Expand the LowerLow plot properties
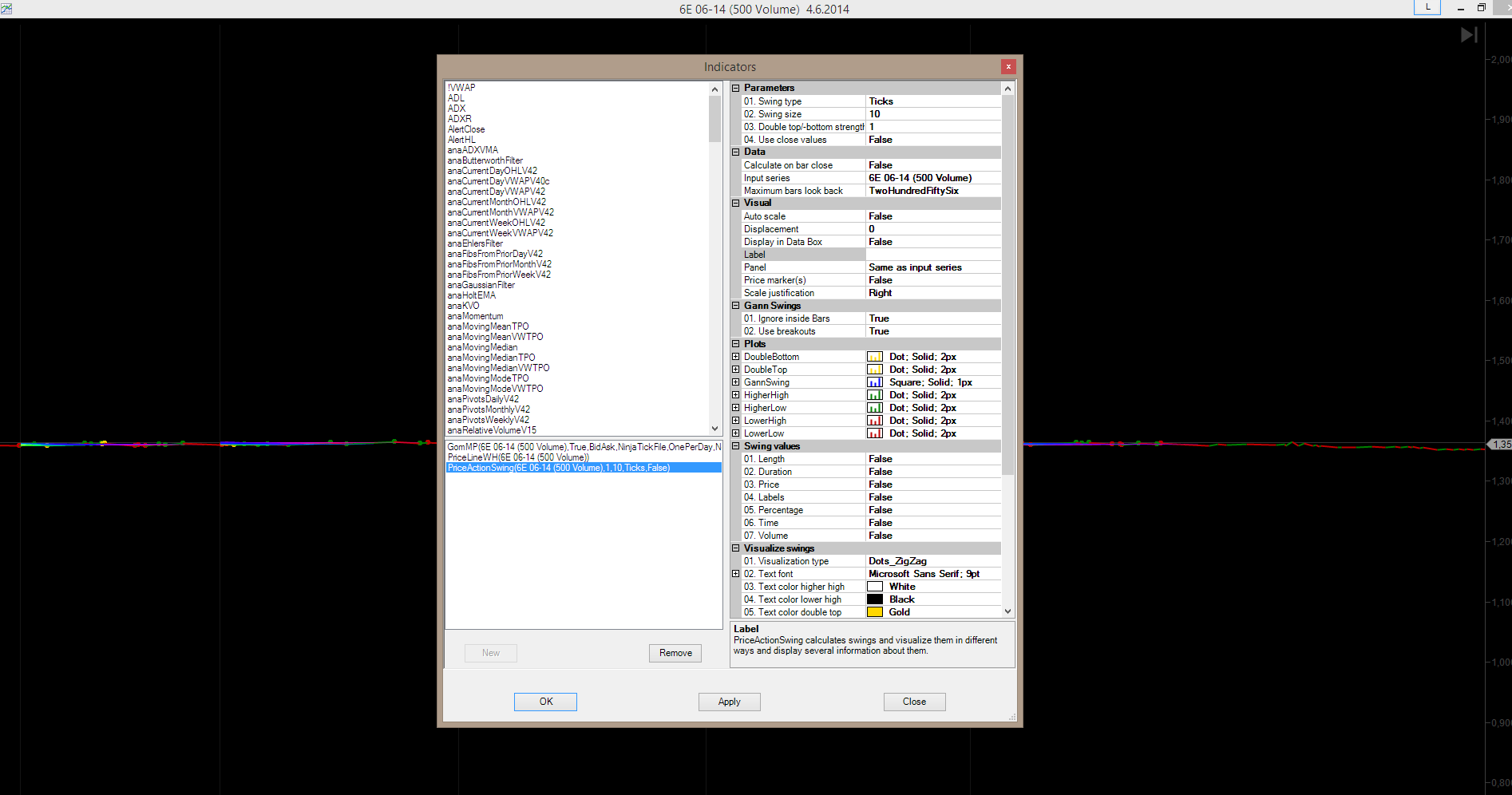This screenshot has width=1512, height=795. (736, 433)
